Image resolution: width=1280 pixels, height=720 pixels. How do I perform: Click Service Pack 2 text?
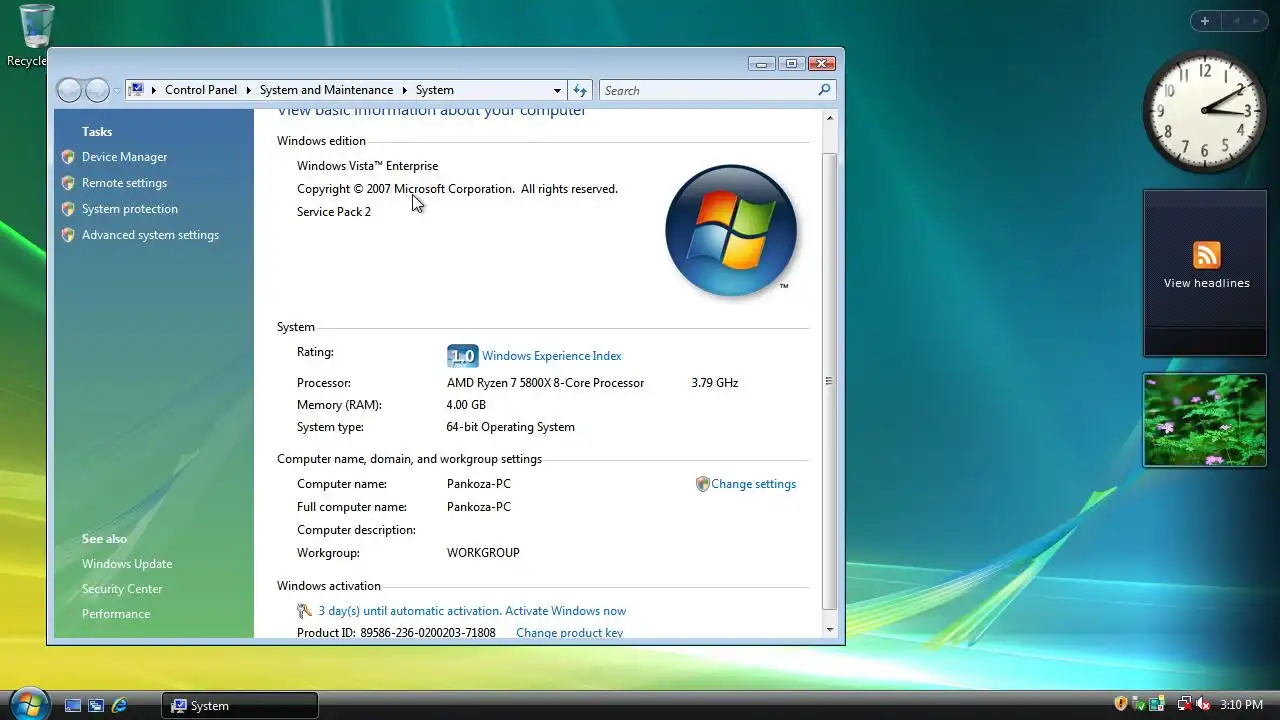pos(334,212)
